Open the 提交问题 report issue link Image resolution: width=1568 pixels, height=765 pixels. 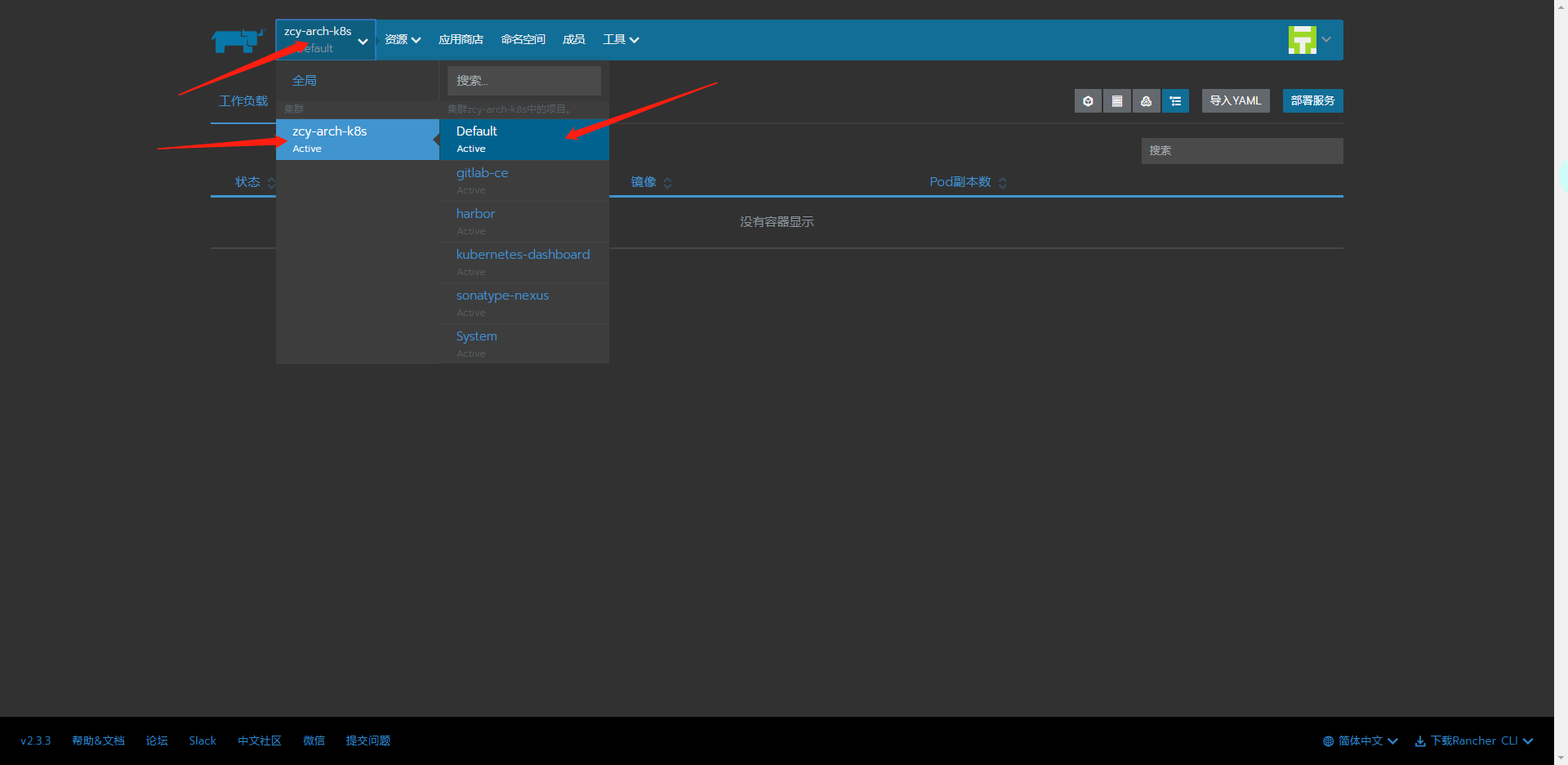point(368,741)
